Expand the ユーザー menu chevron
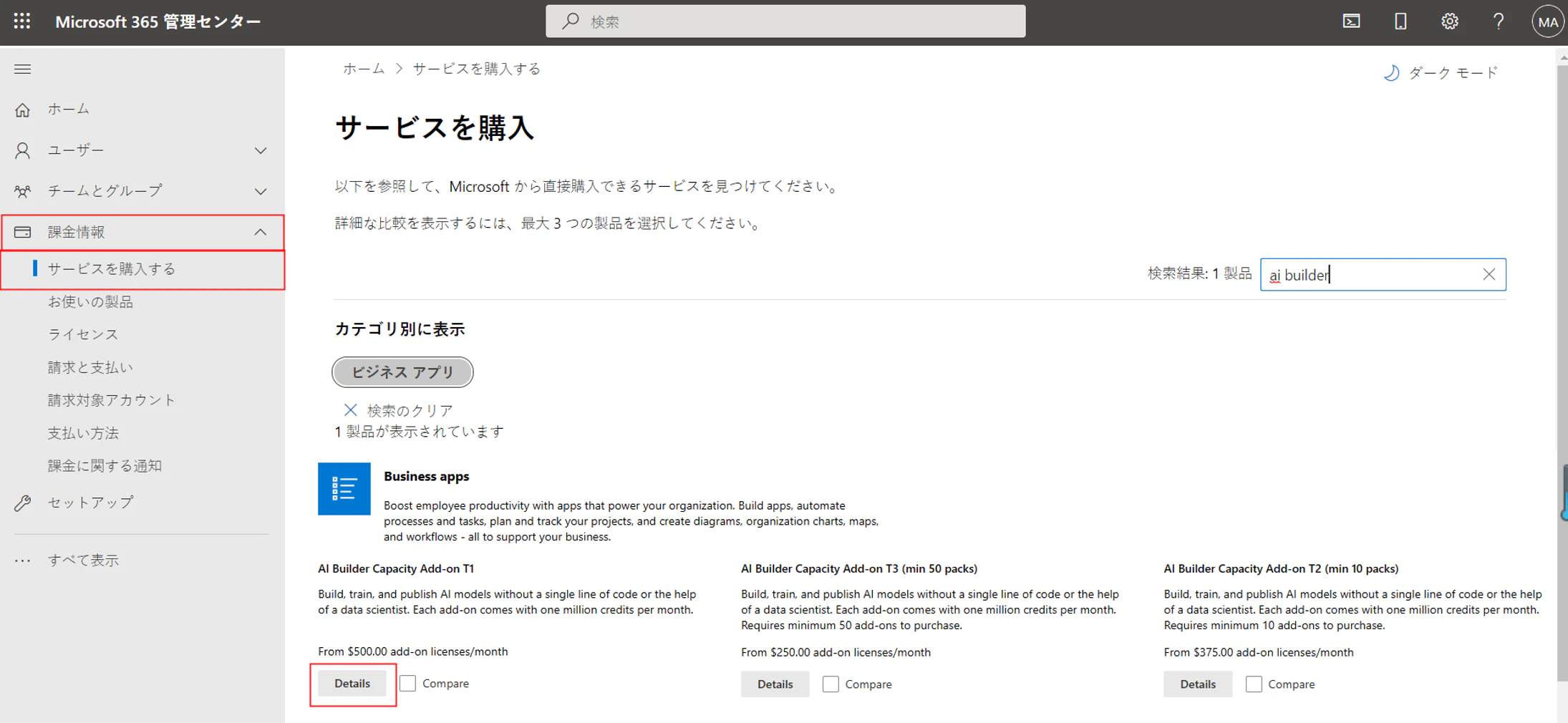Viewport: 1568px width, 723px height. [x=261, y=150]
